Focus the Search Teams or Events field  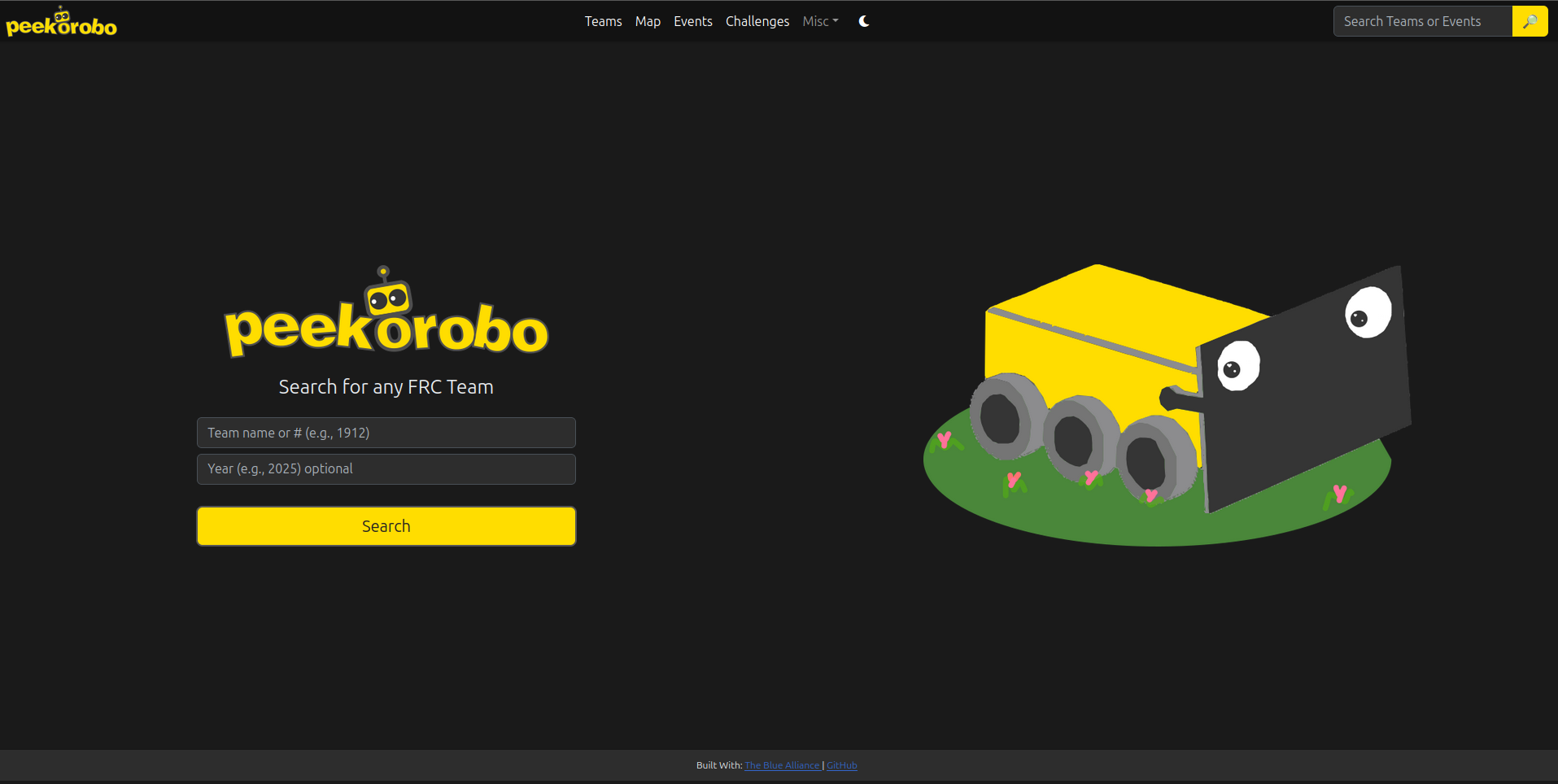[x=1423, y=21]
